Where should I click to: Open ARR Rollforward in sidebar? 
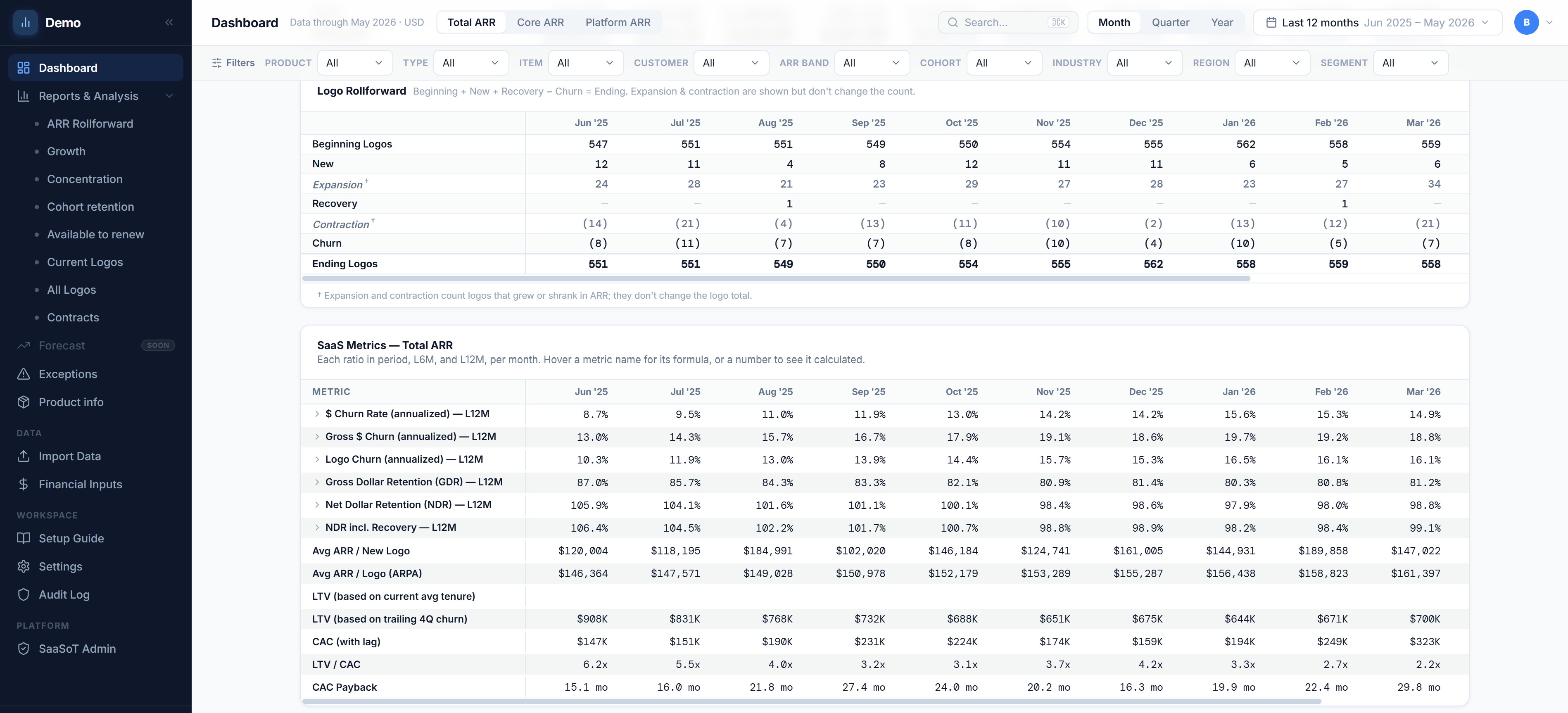coord(90,124)
